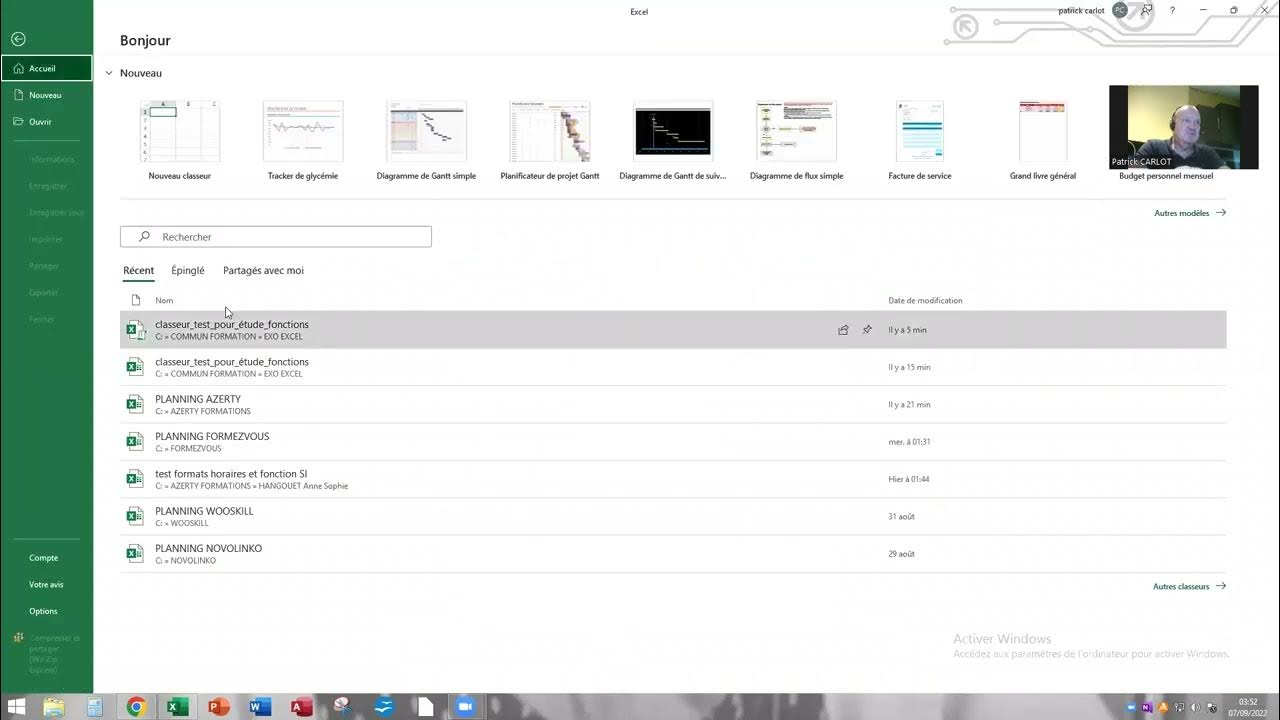The image size is (1280, 720).
Task: Sort by the Nom column header
Action: 164,300
